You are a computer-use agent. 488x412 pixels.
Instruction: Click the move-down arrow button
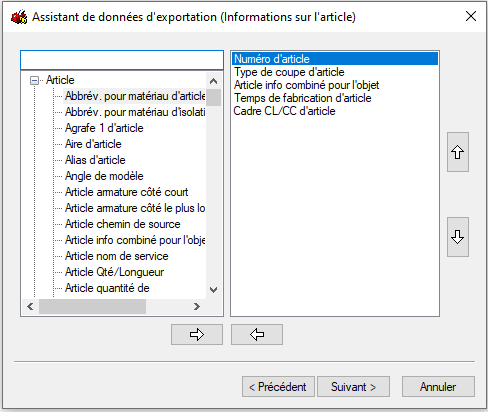[458, 237]
